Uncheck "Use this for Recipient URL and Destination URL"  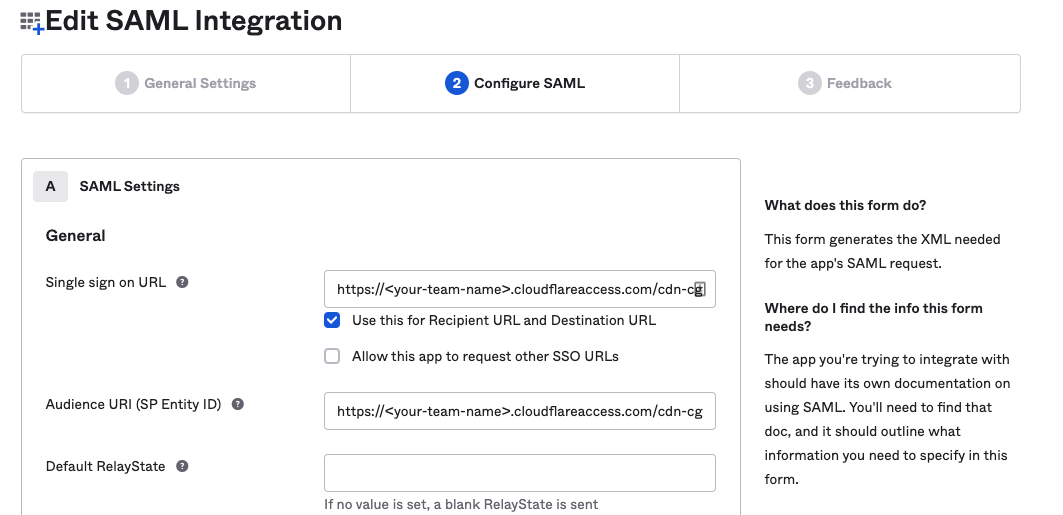point(332,321)
